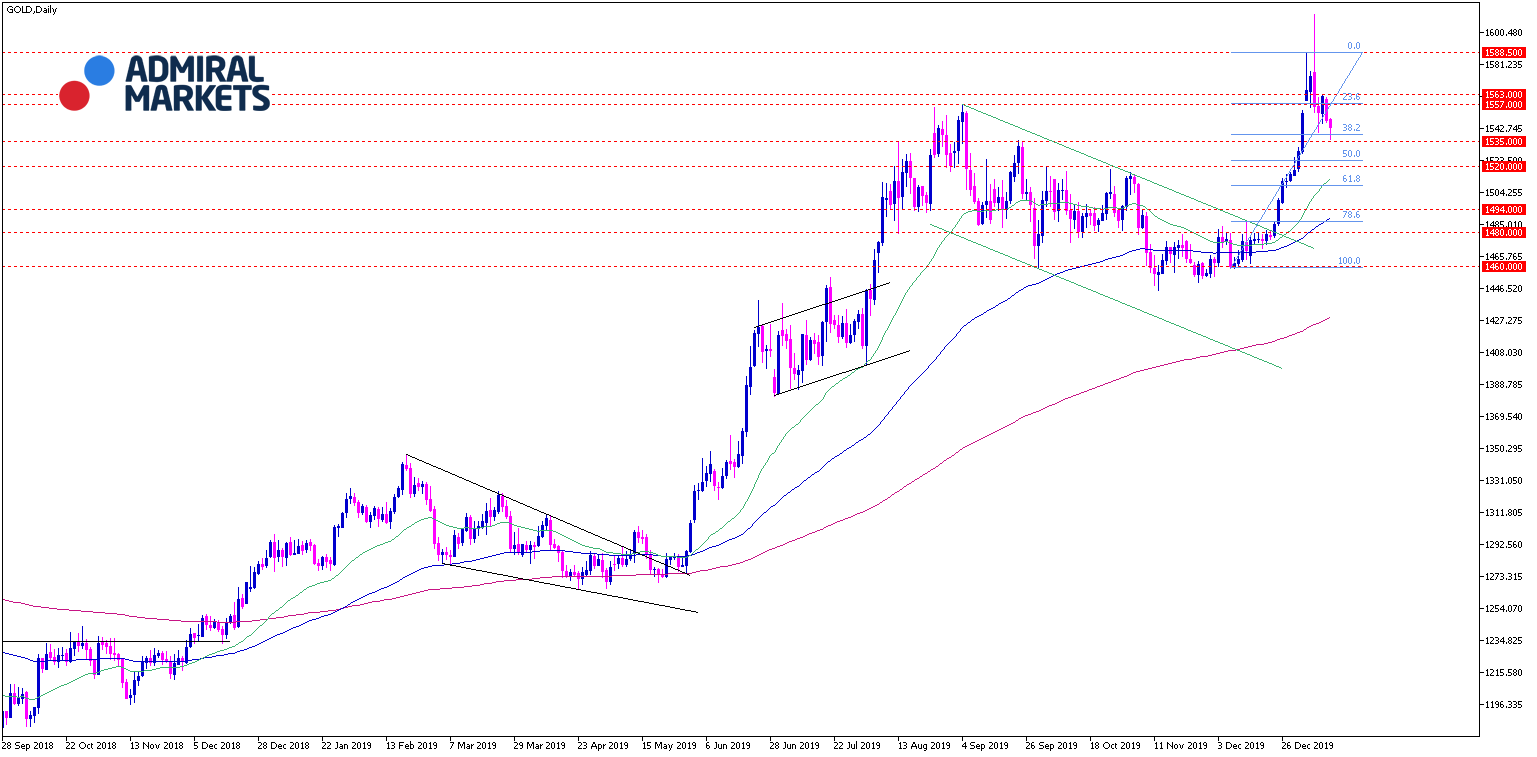
Task: Click the 1535.000 price level tag
Action: (x=1503, y=142)
